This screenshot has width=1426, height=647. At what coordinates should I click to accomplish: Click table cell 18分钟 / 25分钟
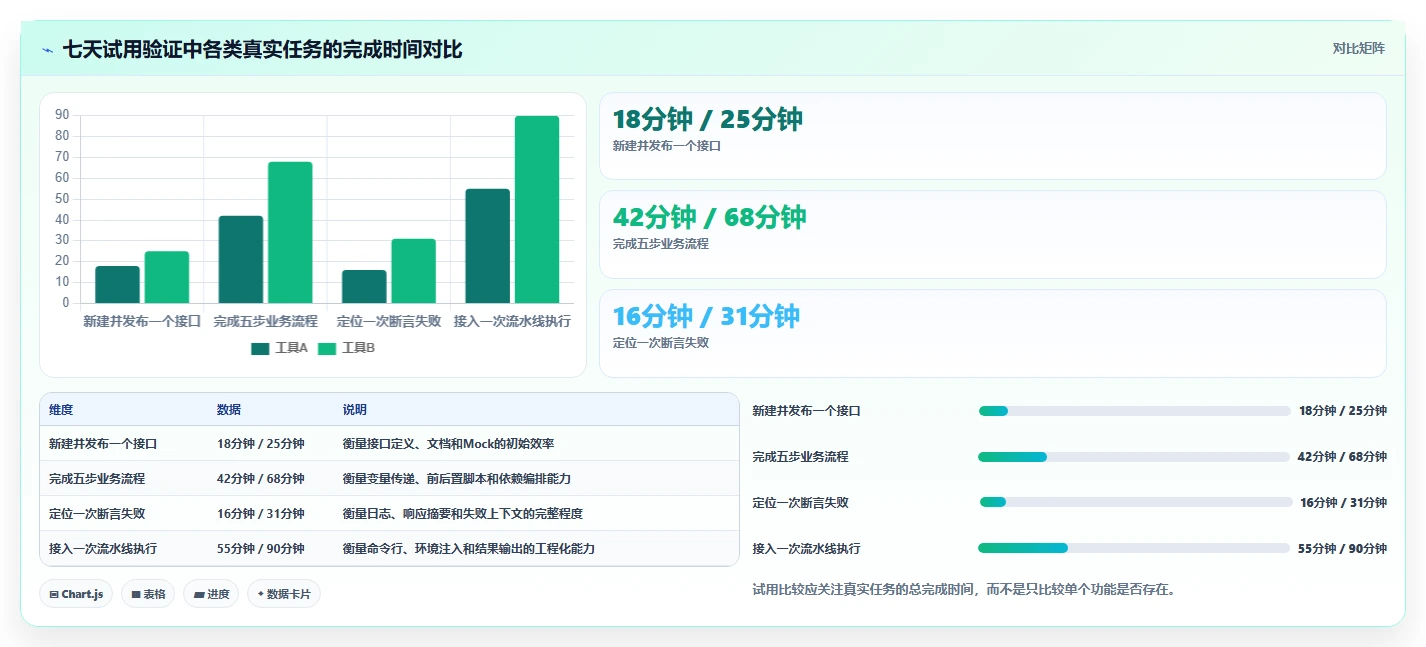tap(261, 443)
